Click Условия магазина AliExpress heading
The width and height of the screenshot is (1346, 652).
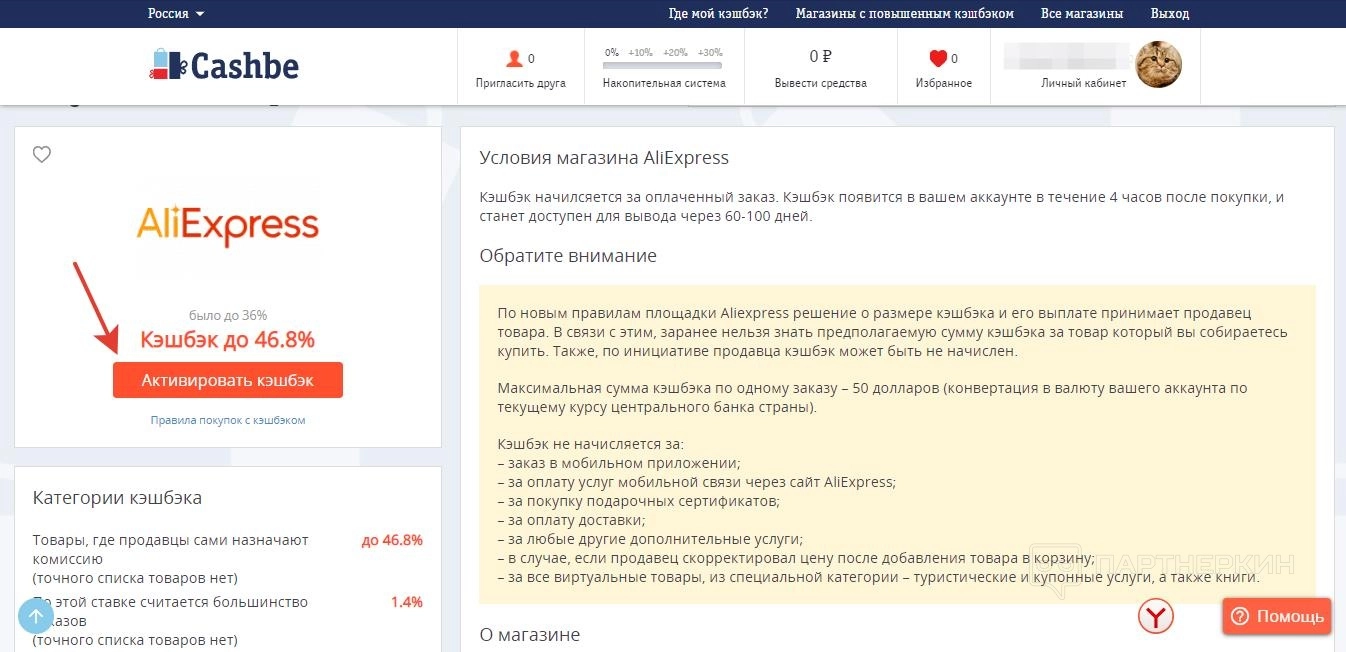tap(604, 158)
